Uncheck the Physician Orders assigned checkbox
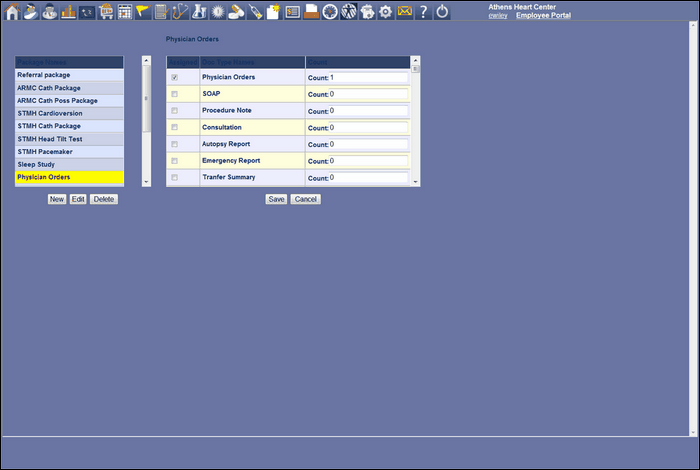This screenshot has height=470, width=700. pos(175,77)
